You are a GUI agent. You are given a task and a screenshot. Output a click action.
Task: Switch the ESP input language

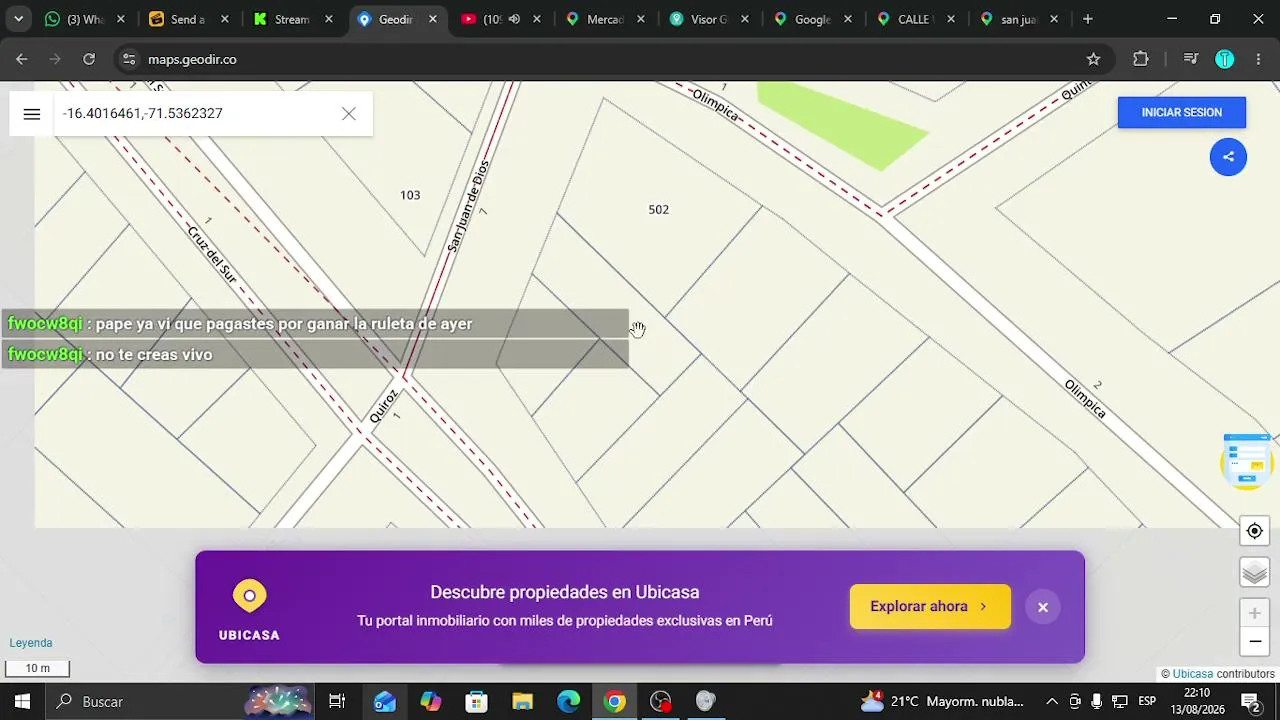1147,701
